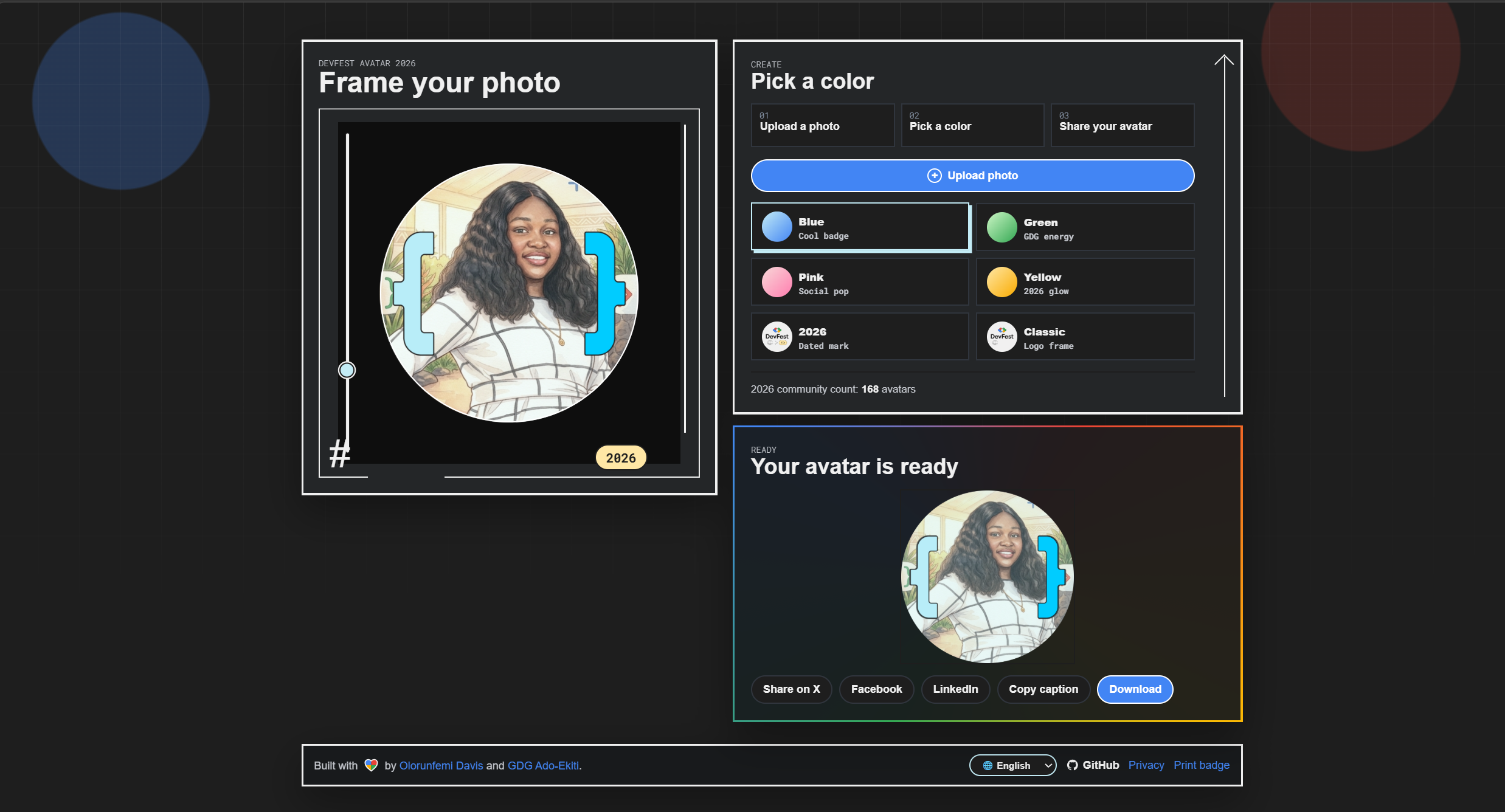This screenshot has height=812, width=1505.
Task: Click the globe icon in language selector
Action: pos(988,766)
